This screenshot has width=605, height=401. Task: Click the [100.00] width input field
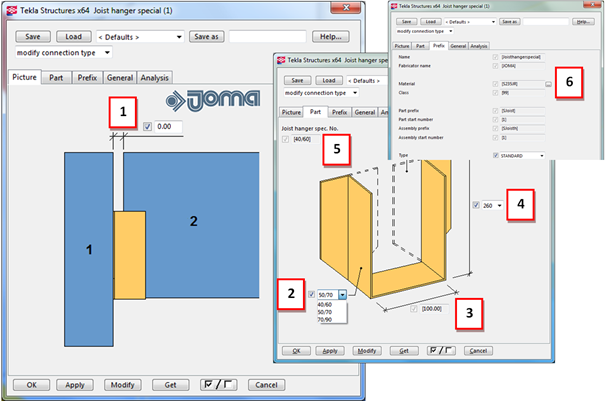[434, 309]
